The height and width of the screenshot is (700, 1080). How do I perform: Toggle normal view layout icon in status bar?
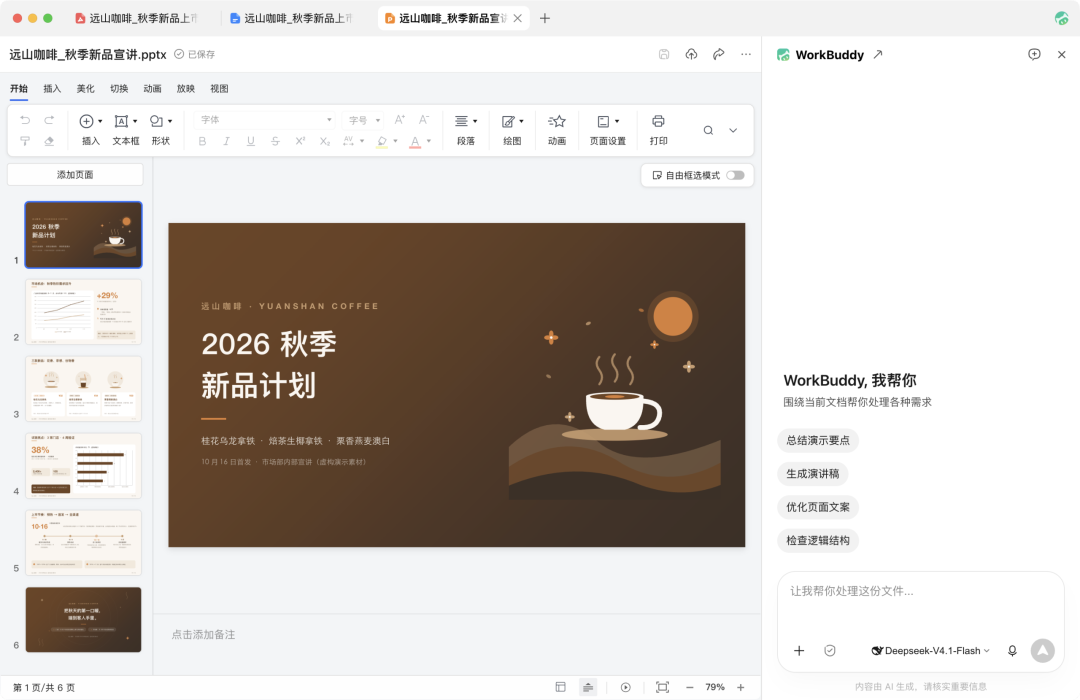pyautogui.click(x=561, y=687)
